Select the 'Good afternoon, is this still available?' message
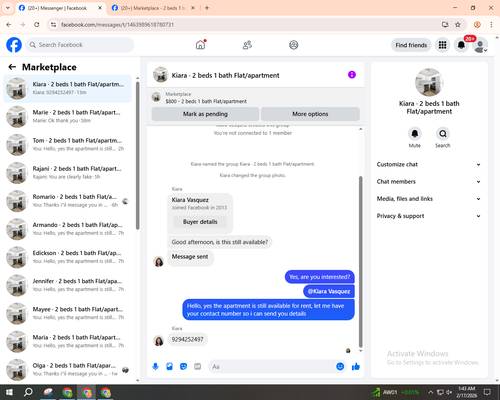 click(x=219, y=242)
